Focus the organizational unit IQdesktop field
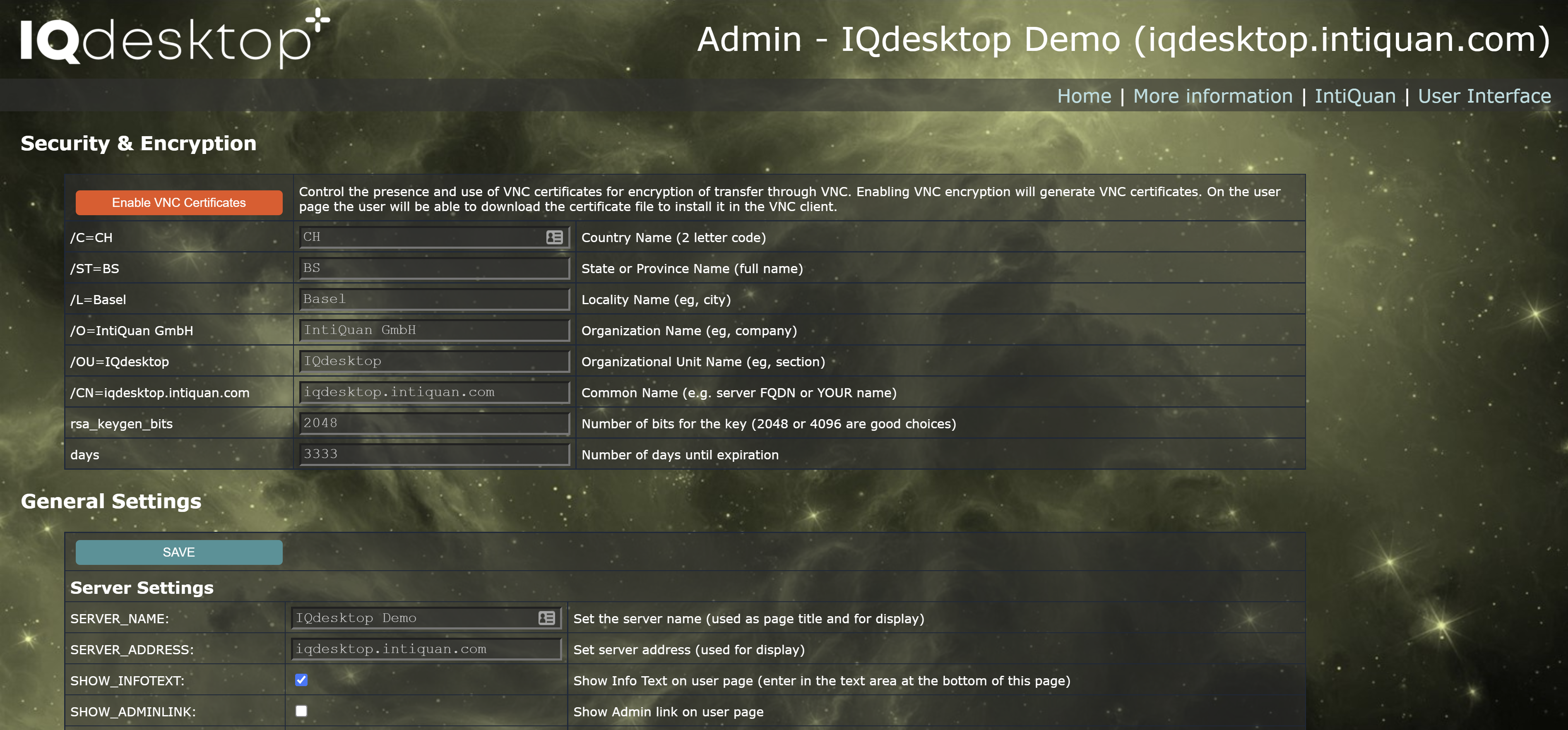 (x=434, y=361)
